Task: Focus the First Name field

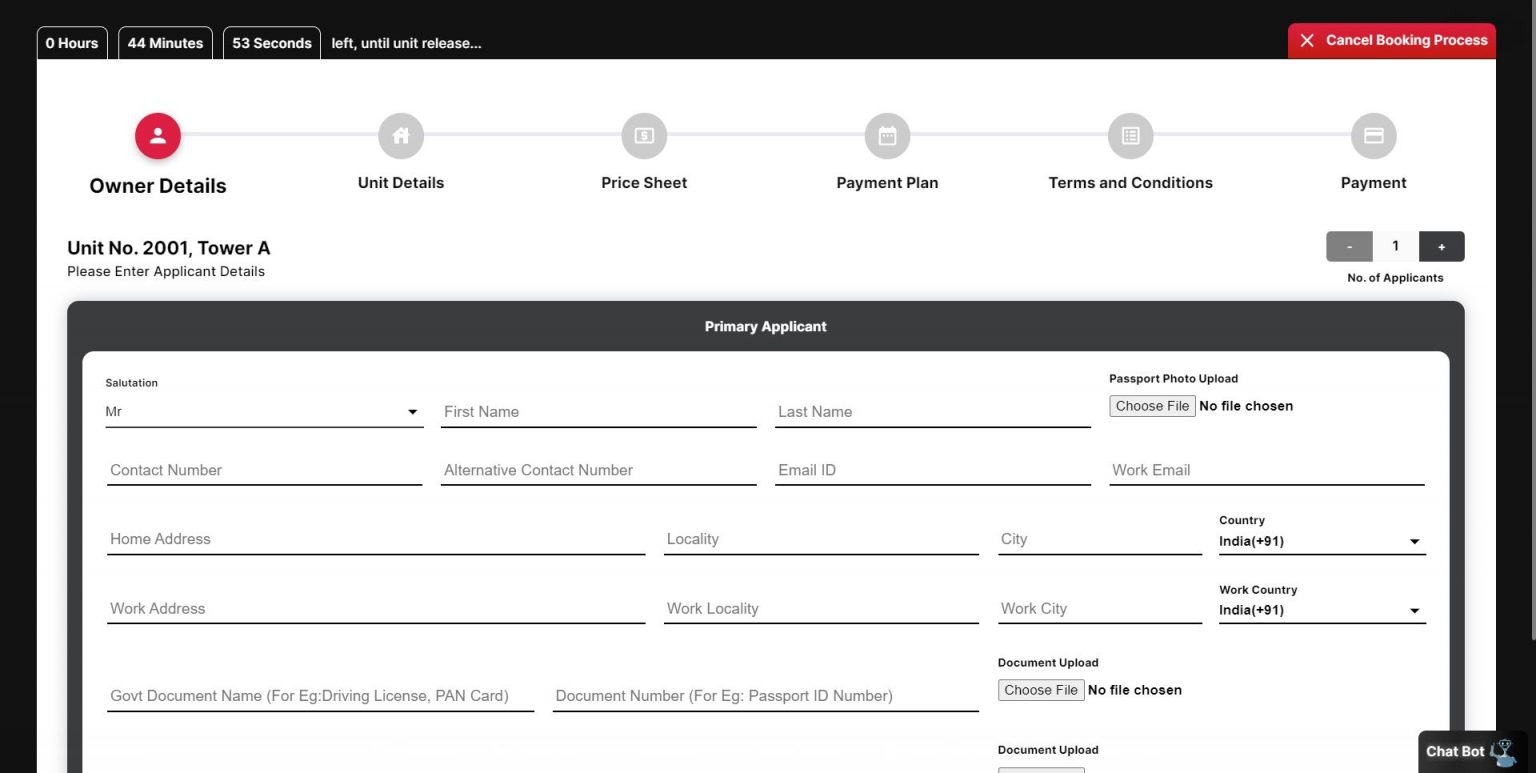Action: point(598,412)
